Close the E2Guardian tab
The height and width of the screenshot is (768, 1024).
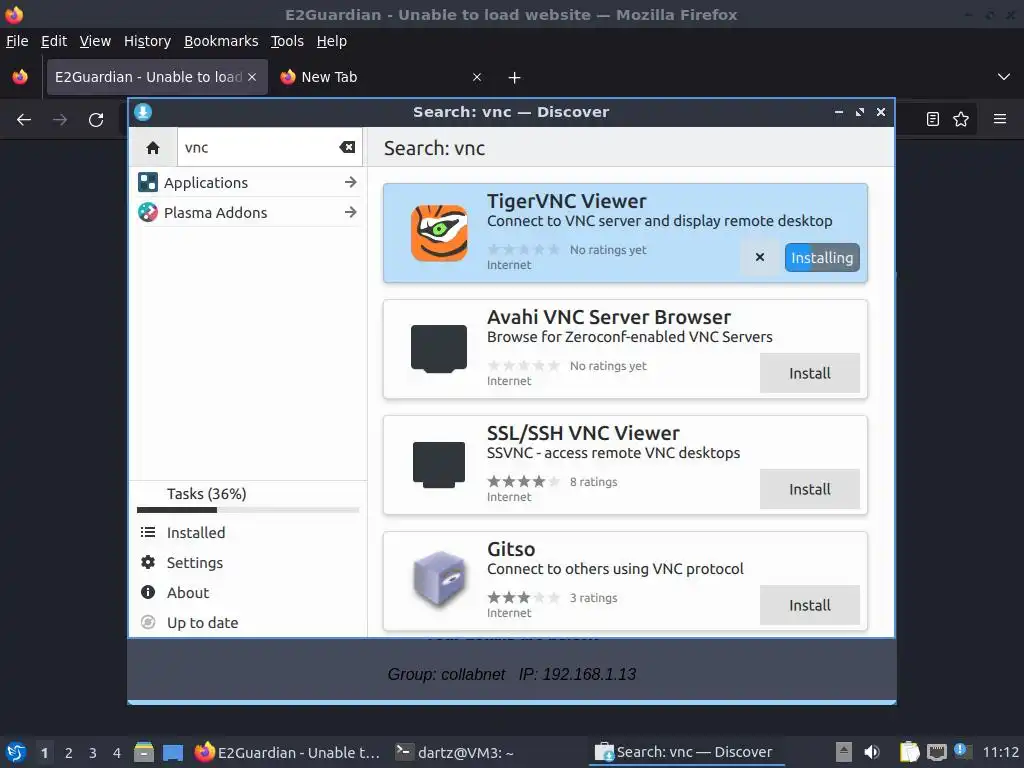pos(252,77)
